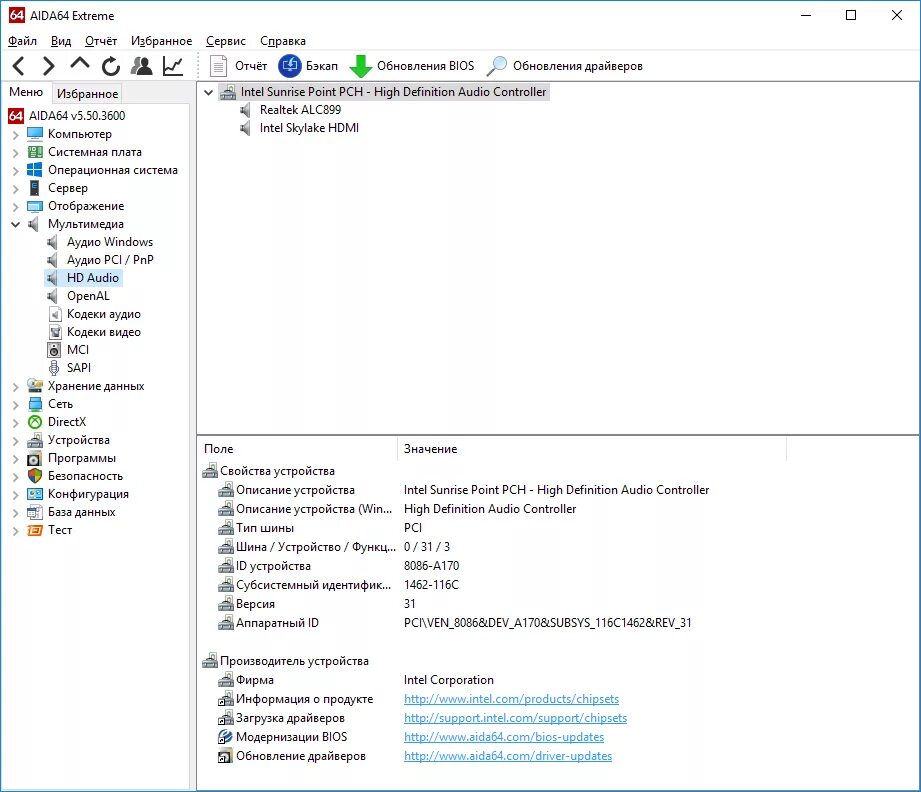
Task: Expand the Сеть tree node
Action: [x=16, y=405]
